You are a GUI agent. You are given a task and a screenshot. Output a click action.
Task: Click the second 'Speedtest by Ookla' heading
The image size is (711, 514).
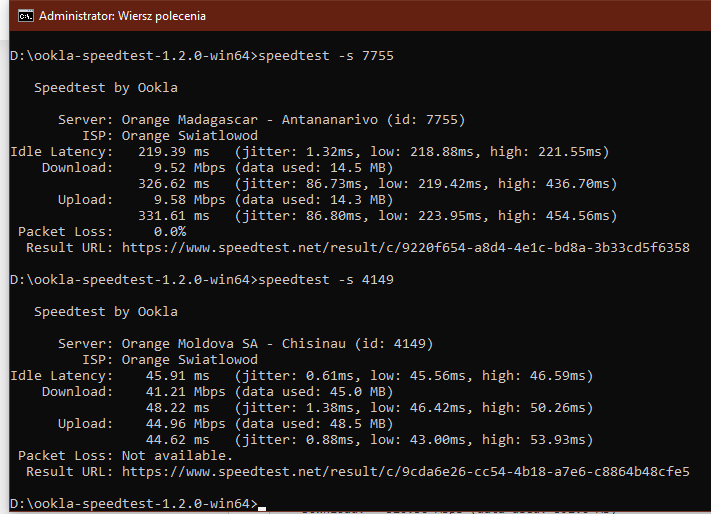point(106,312)
